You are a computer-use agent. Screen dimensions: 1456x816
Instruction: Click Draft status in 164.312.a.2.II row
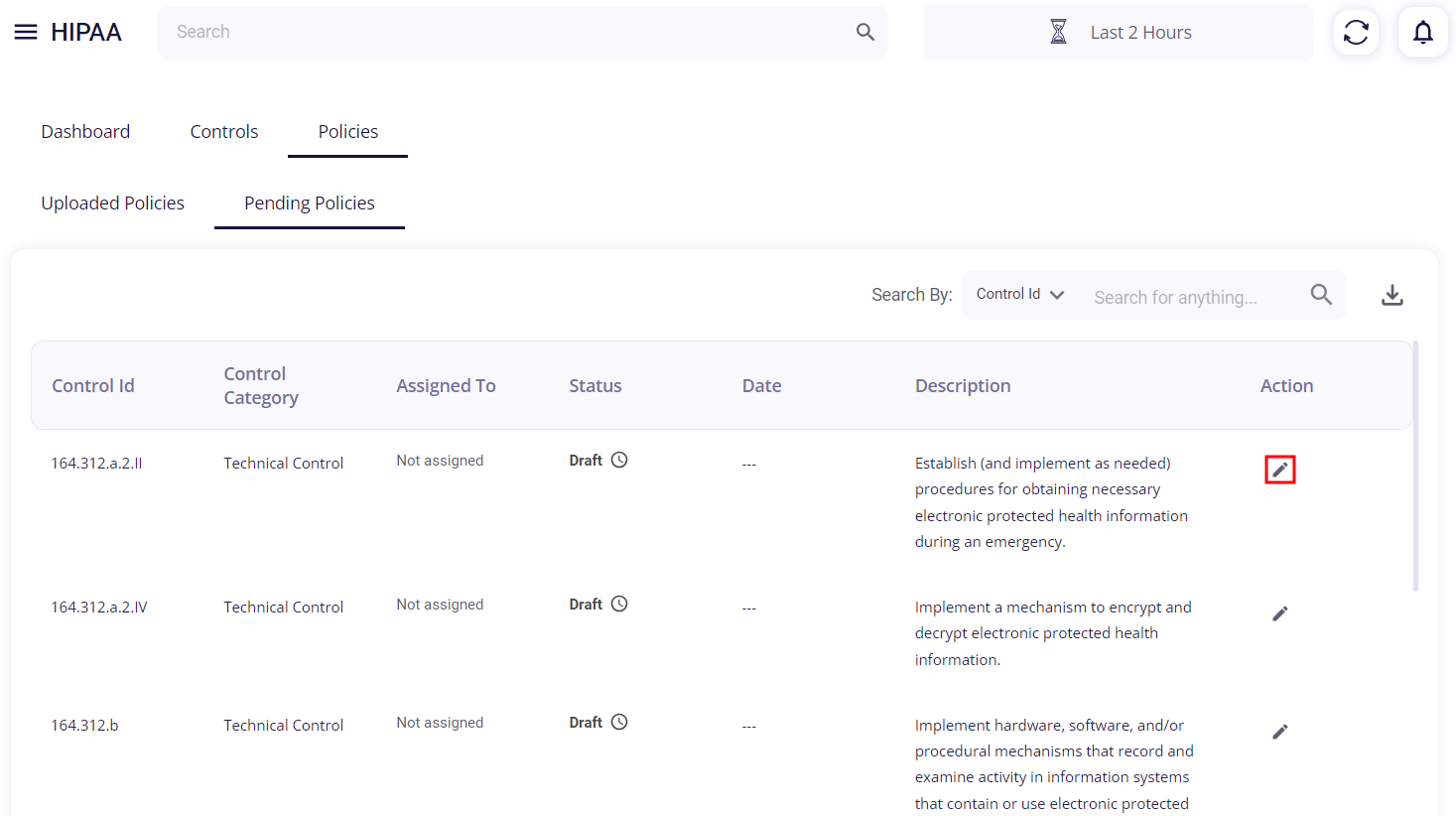pyautogui.click(x=586, y=461)
